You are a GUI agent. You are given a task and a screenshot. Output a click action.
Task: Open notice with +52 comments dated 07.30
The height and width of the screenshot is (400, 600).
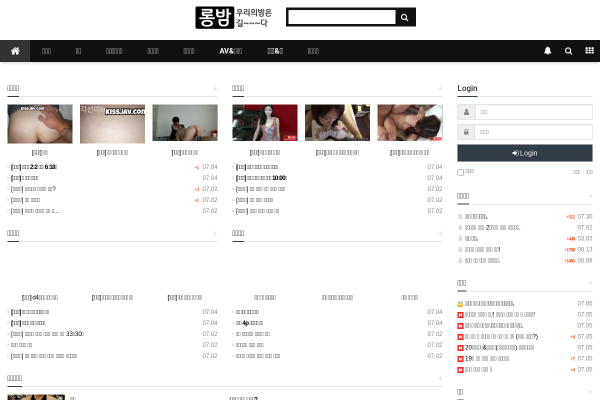coord(476,217)
